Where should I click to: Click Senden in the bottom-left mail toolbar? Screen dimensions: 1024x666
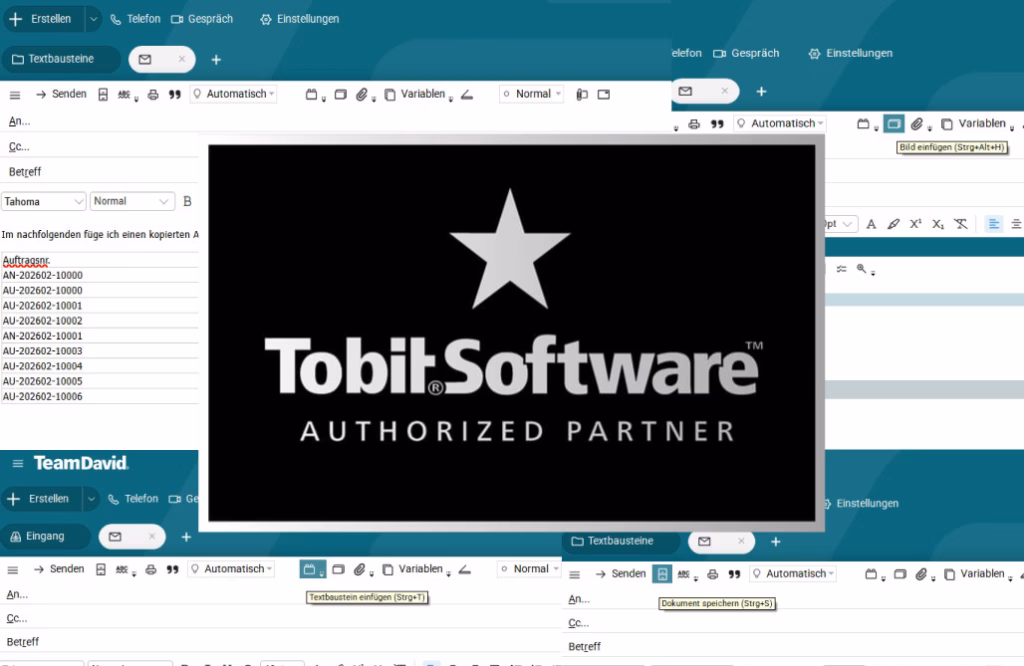(x=59, y=569)
